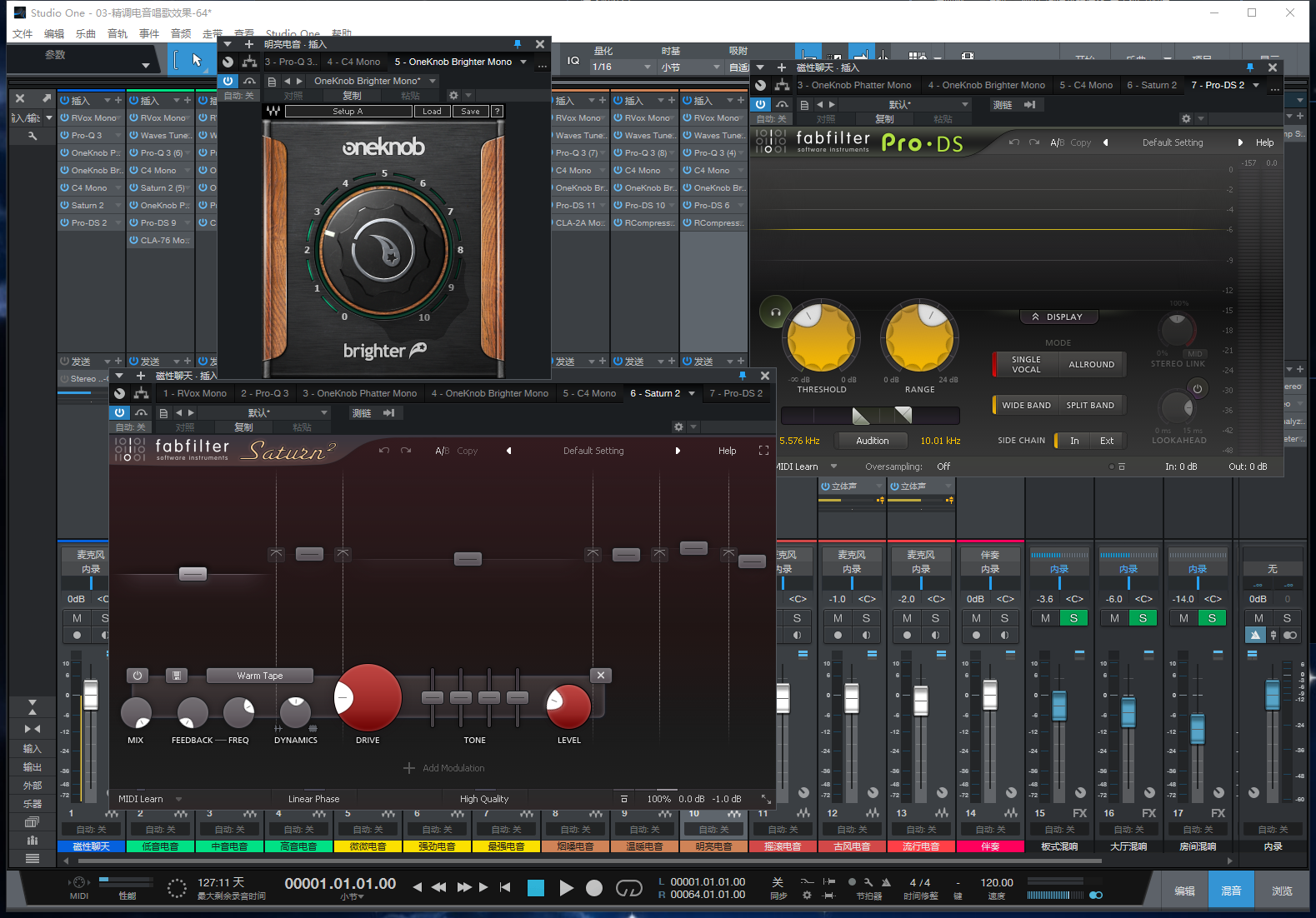Click the Pro-DS undo arrow
Screen dimensions: 1316x918
1013,142
